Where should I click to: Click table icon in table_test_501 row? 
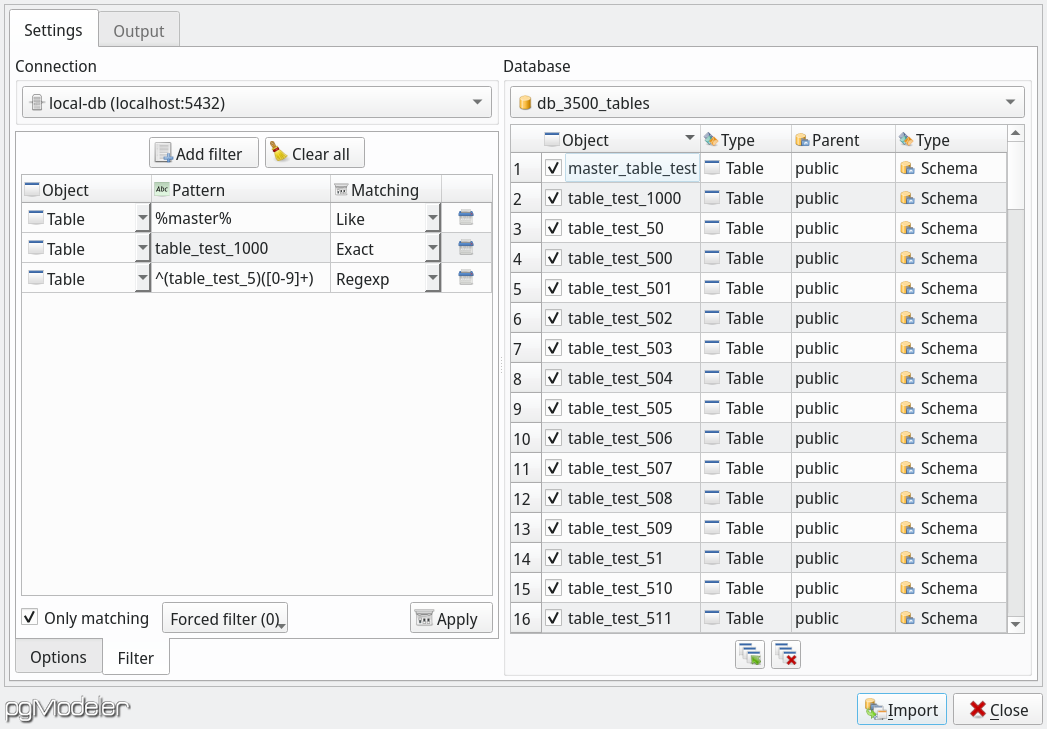point(712,288)
